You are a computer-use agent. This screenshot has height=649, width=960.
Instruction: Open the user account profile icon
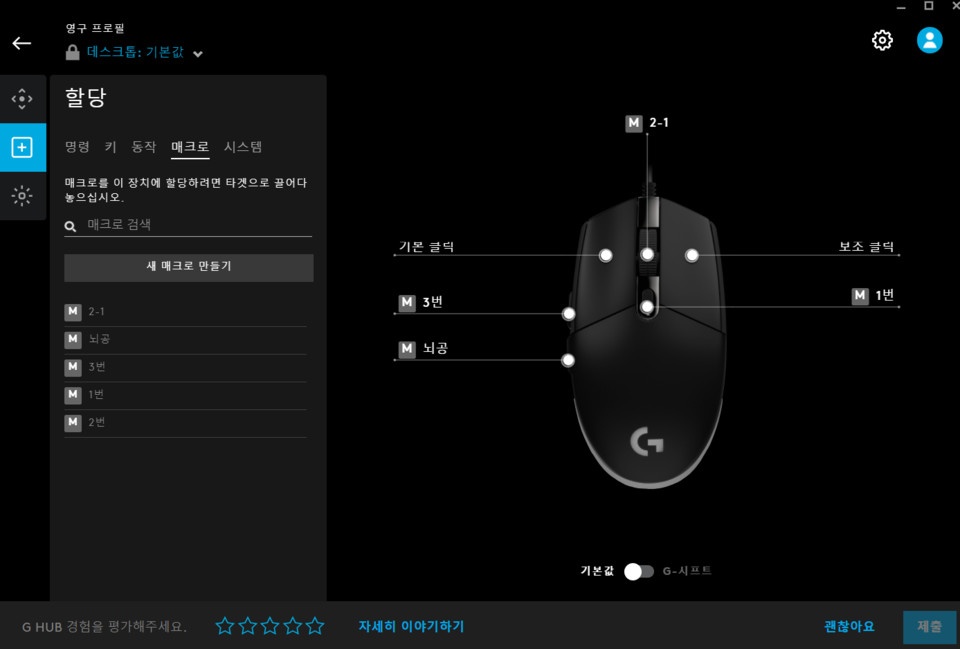(x=930, y=40)
